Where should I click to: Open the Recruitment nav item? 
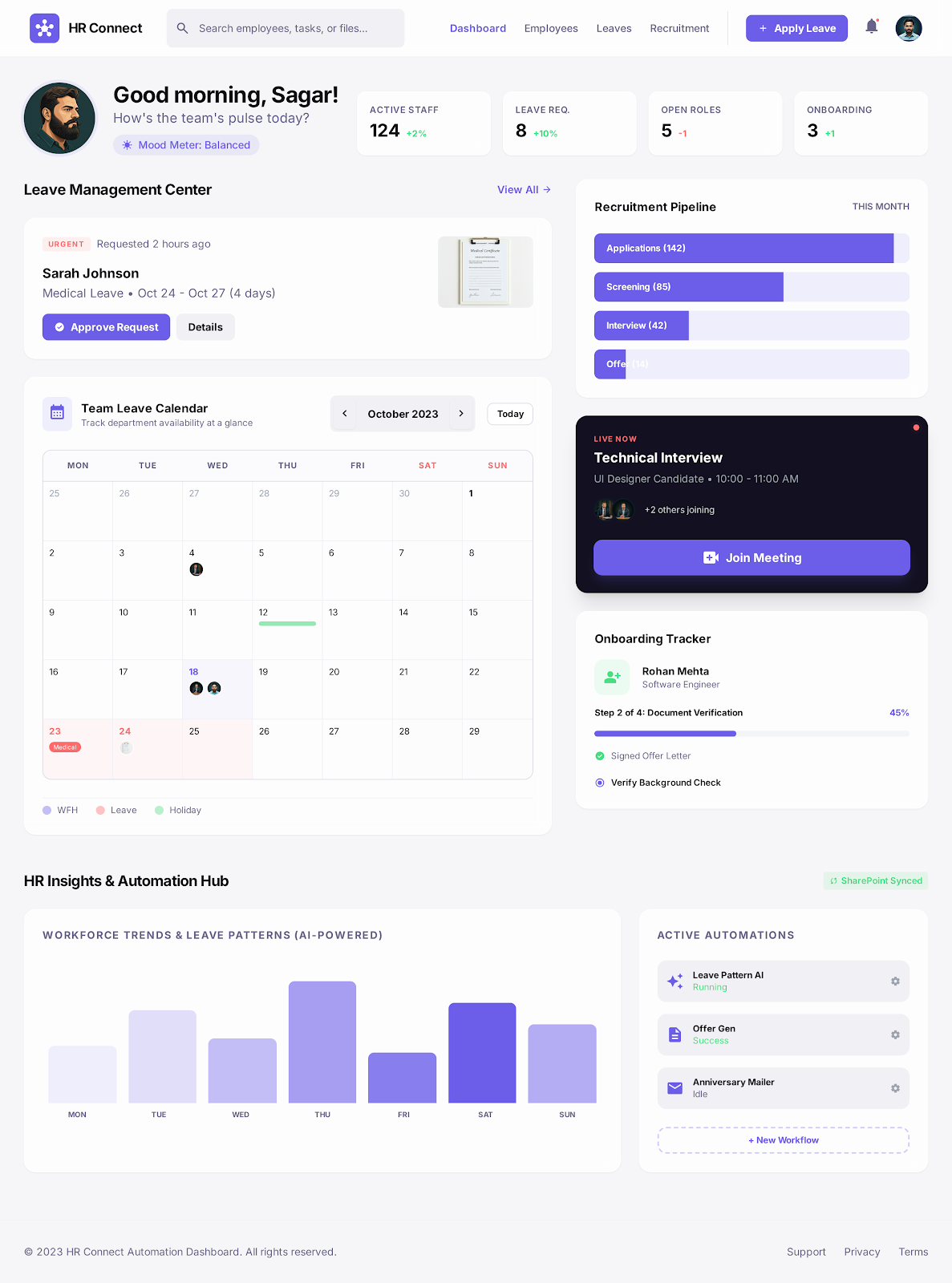[x=679, y=28]
